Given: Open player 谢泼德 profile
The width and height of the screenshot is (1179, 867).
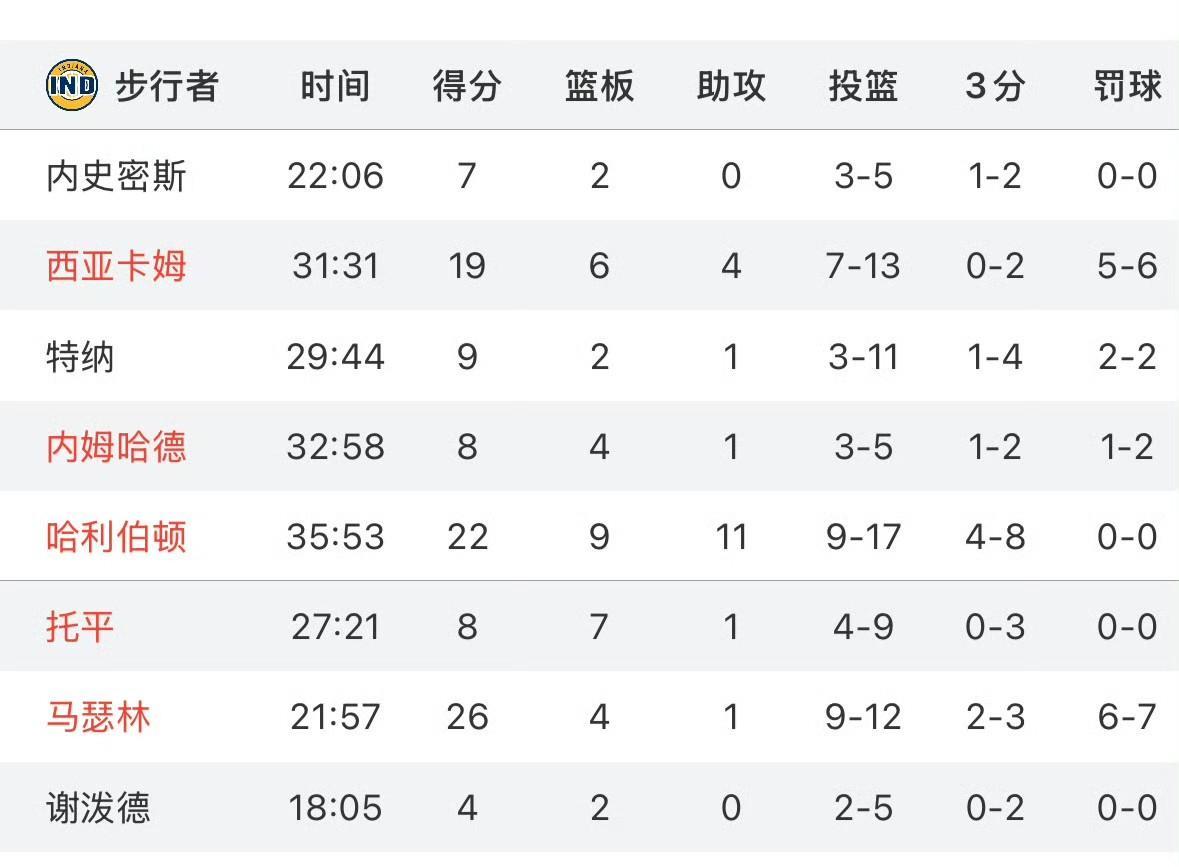Looking at the screenshot, I should pyautogui.click(x=99, y=808).
